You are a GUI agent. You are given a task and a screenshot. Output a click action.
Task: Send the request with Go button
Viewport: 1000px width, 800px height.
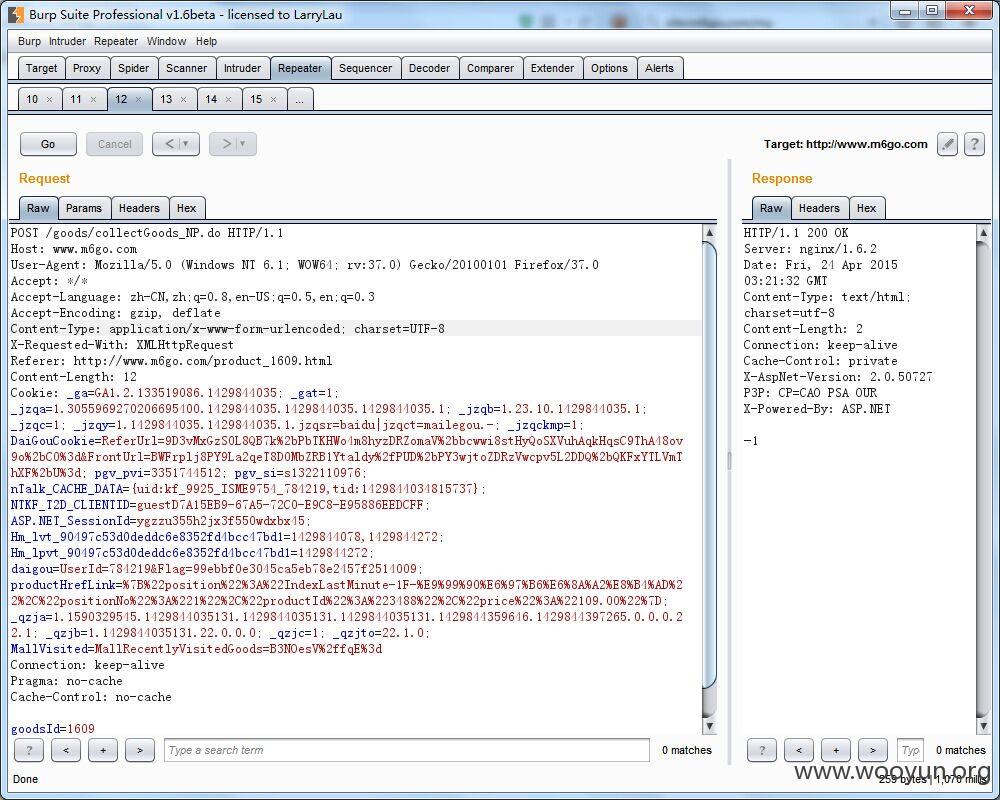[x=48, y=144]
